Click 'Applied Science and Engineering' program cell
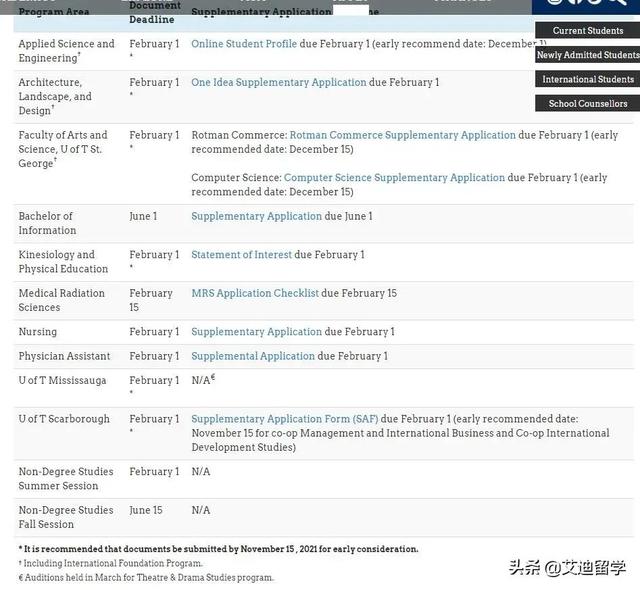Image resolution: width=640 pixels, height=590 pixels. click(x=67, y=51)
